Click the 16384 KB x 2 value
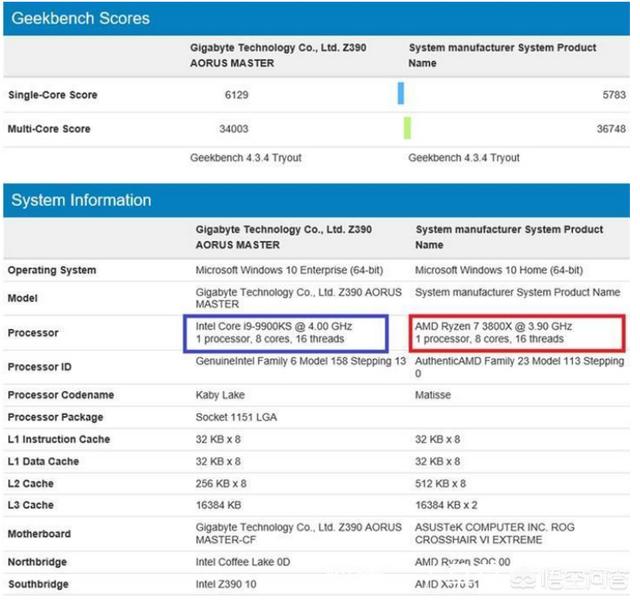This screenshot has height=601, width=640. (446, 505)
